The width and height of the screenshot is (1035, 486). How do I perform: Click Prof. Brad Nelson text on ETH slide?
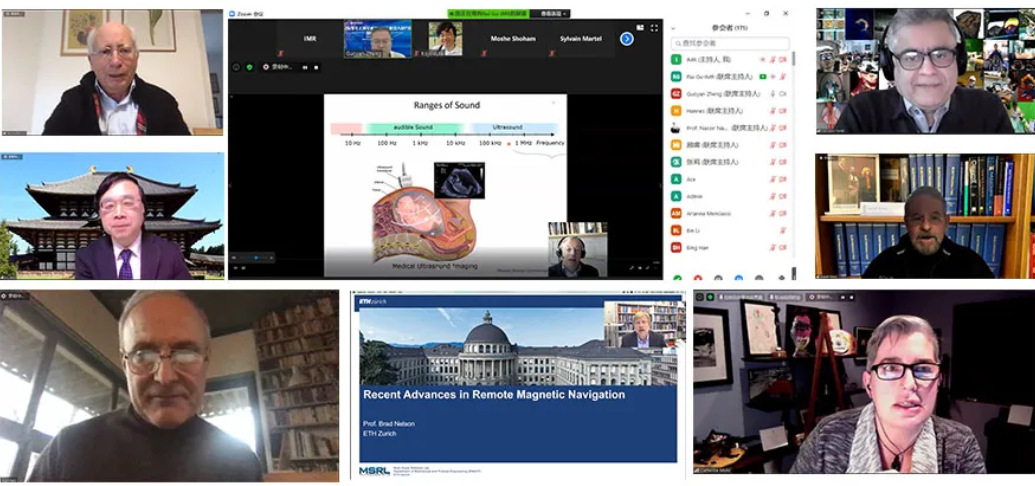(x=389, y=423)
